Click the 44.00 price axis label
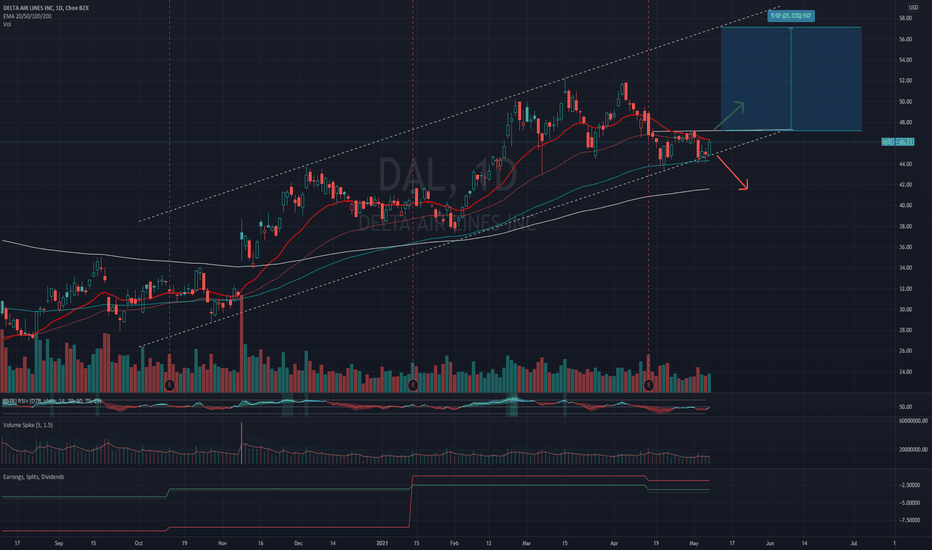Image resolution: width=932 pixels, height=550 pixels. coord(905,164)
